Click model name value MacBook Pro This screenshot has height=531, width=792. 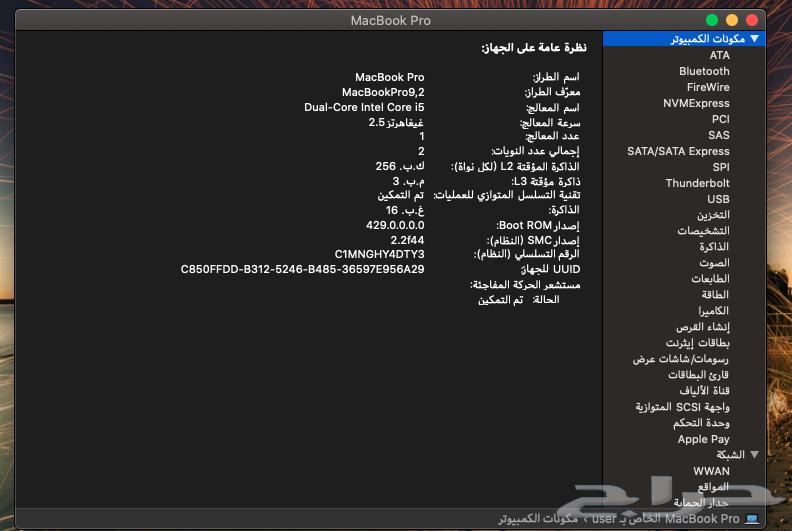pos(389,77)
